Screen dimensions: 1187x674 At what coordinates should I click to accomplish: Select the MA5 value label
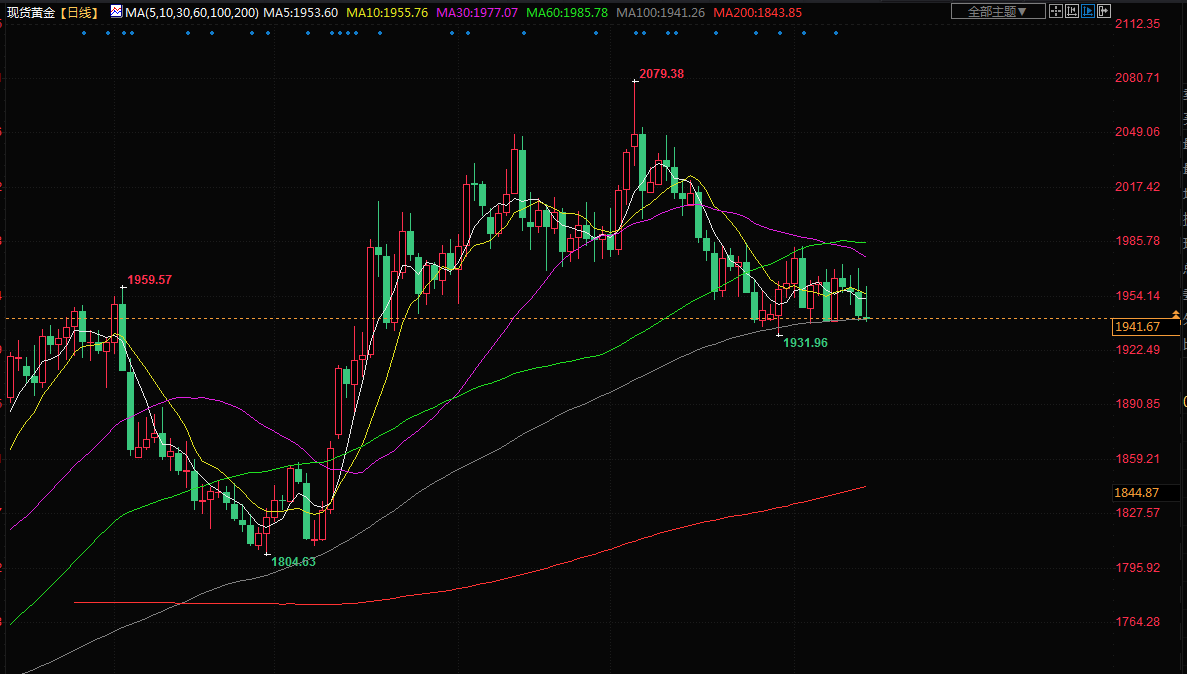point(300,12)
